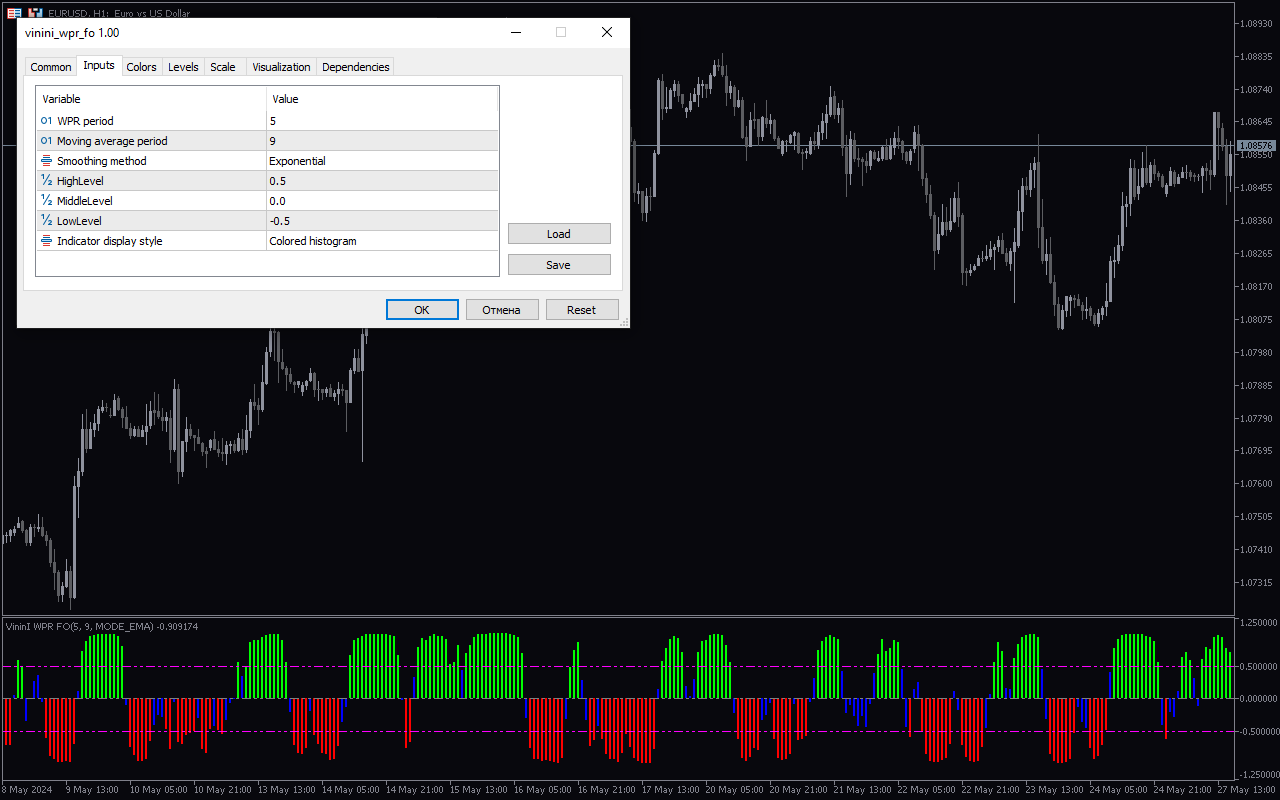Click the 1.07315 price scale label
This screenshot has height=800, width=1280.
[1257, 582]
